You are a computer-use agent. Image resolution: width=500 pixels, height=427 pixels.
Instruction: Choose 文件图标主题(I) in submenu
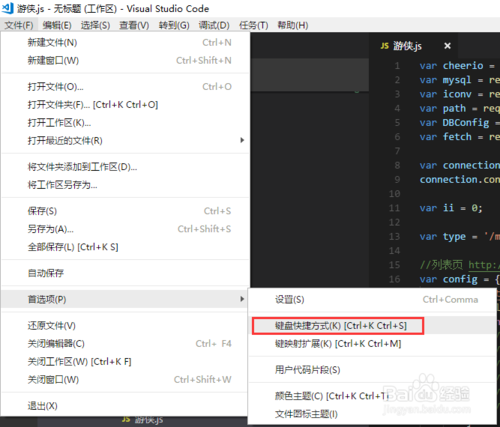pyautogui.click(x=373, y=414)
